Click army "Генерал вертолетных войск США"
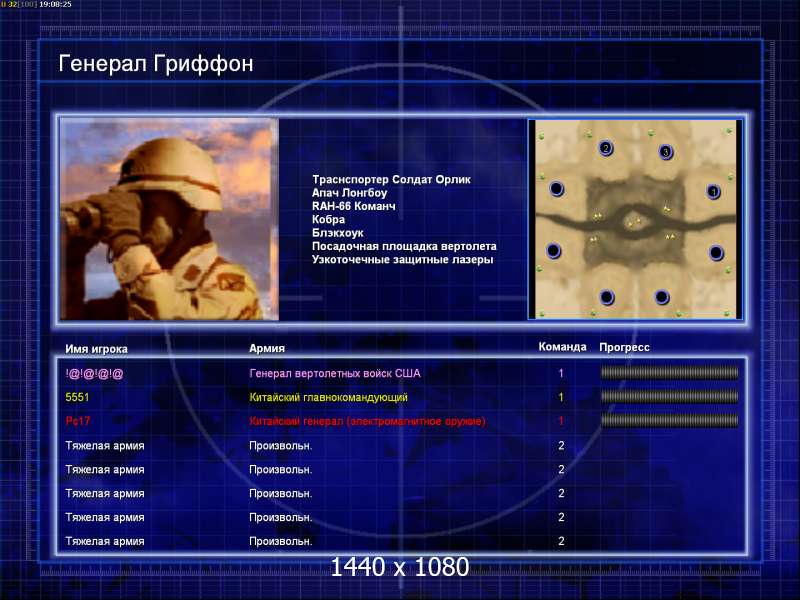This screenshot has width=800, height=600. [335, 373]
